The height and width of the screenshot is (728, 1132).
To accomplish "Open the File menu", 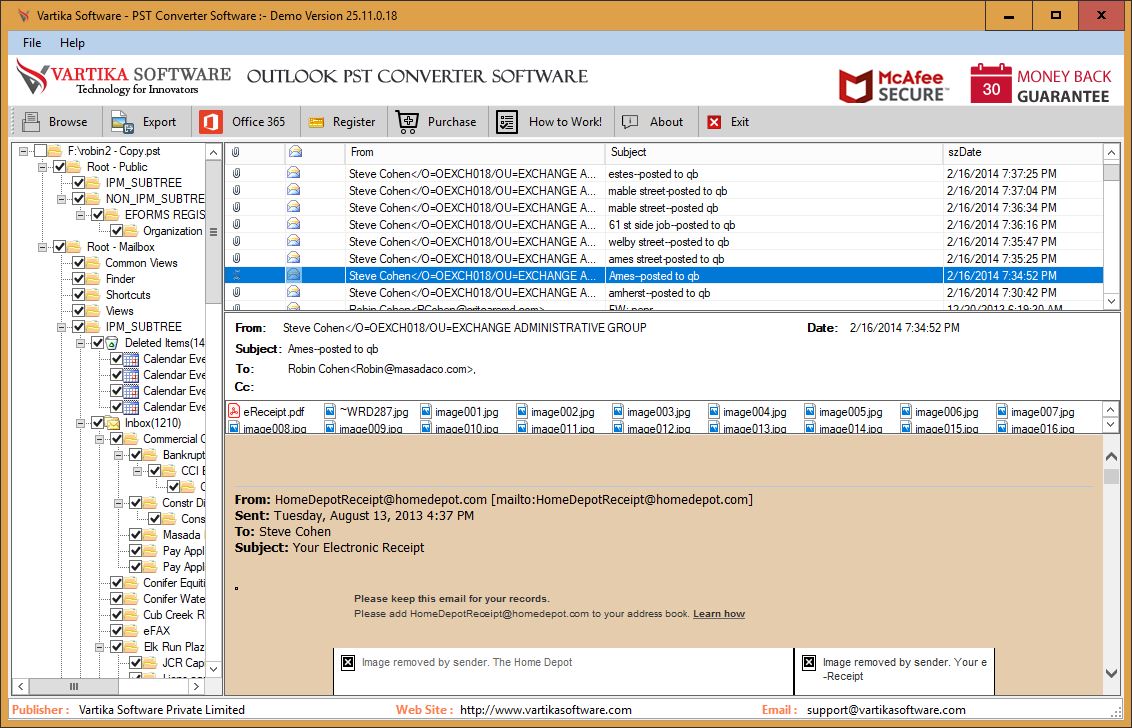I will (32, 43).
